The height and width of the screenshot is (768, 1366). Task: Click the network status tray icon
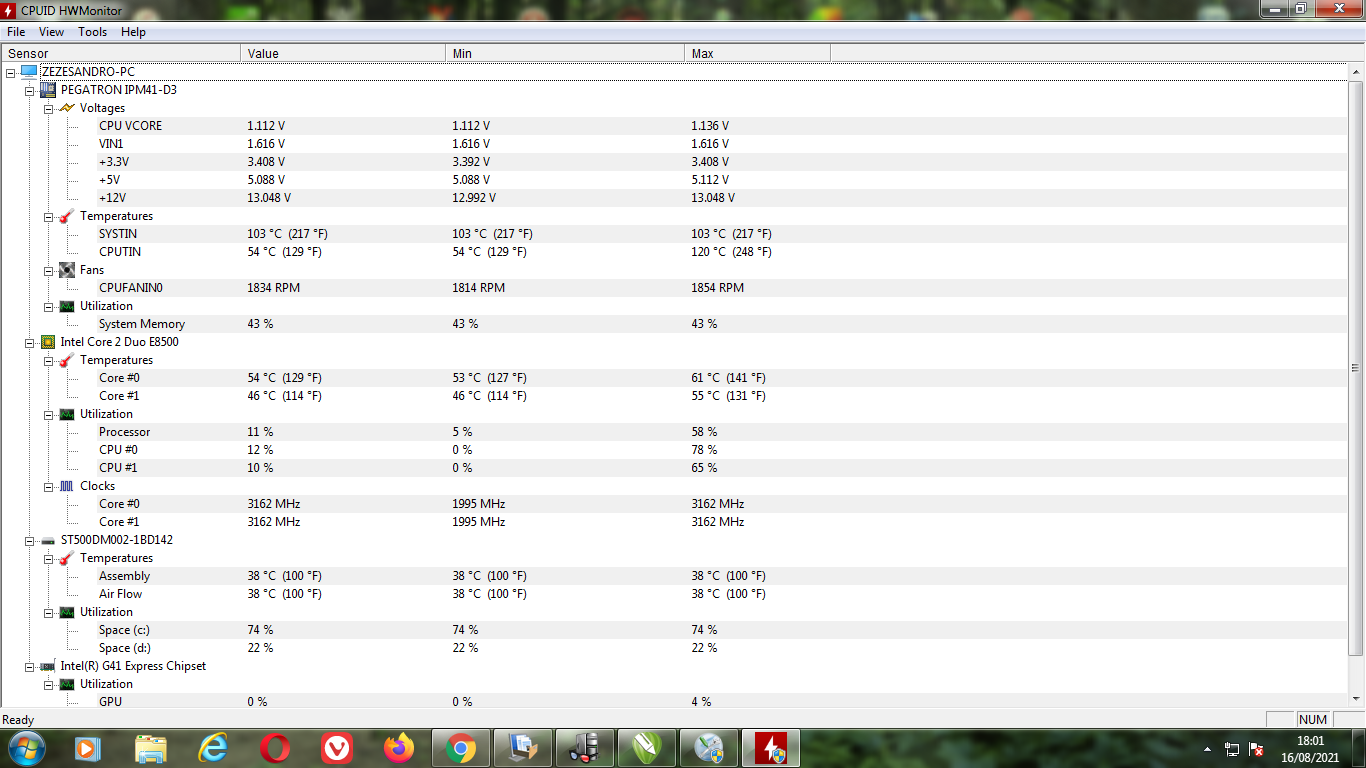(1232, 748)
